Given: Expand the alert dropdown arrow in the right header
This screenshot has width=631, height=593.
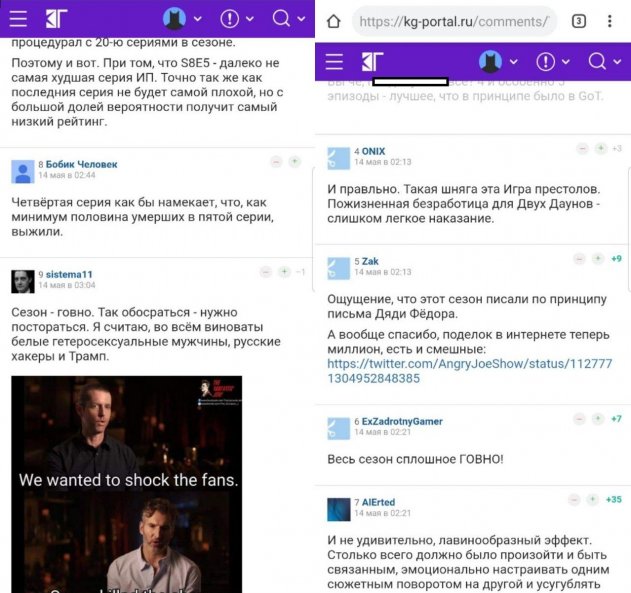Looking at the screenshot, I should (x=566, y=62).
